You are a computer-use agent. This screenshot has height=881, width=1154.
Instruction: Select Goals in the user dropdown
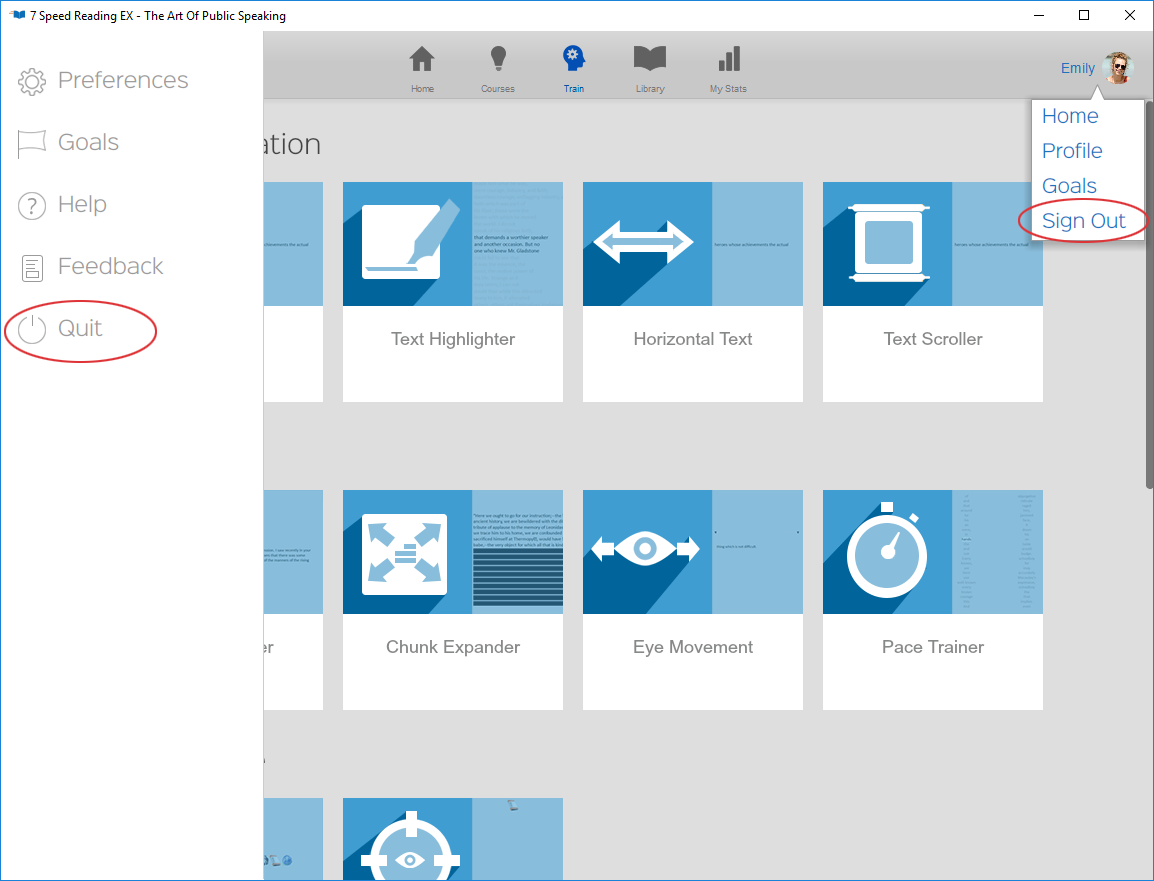pos(1069,186)
